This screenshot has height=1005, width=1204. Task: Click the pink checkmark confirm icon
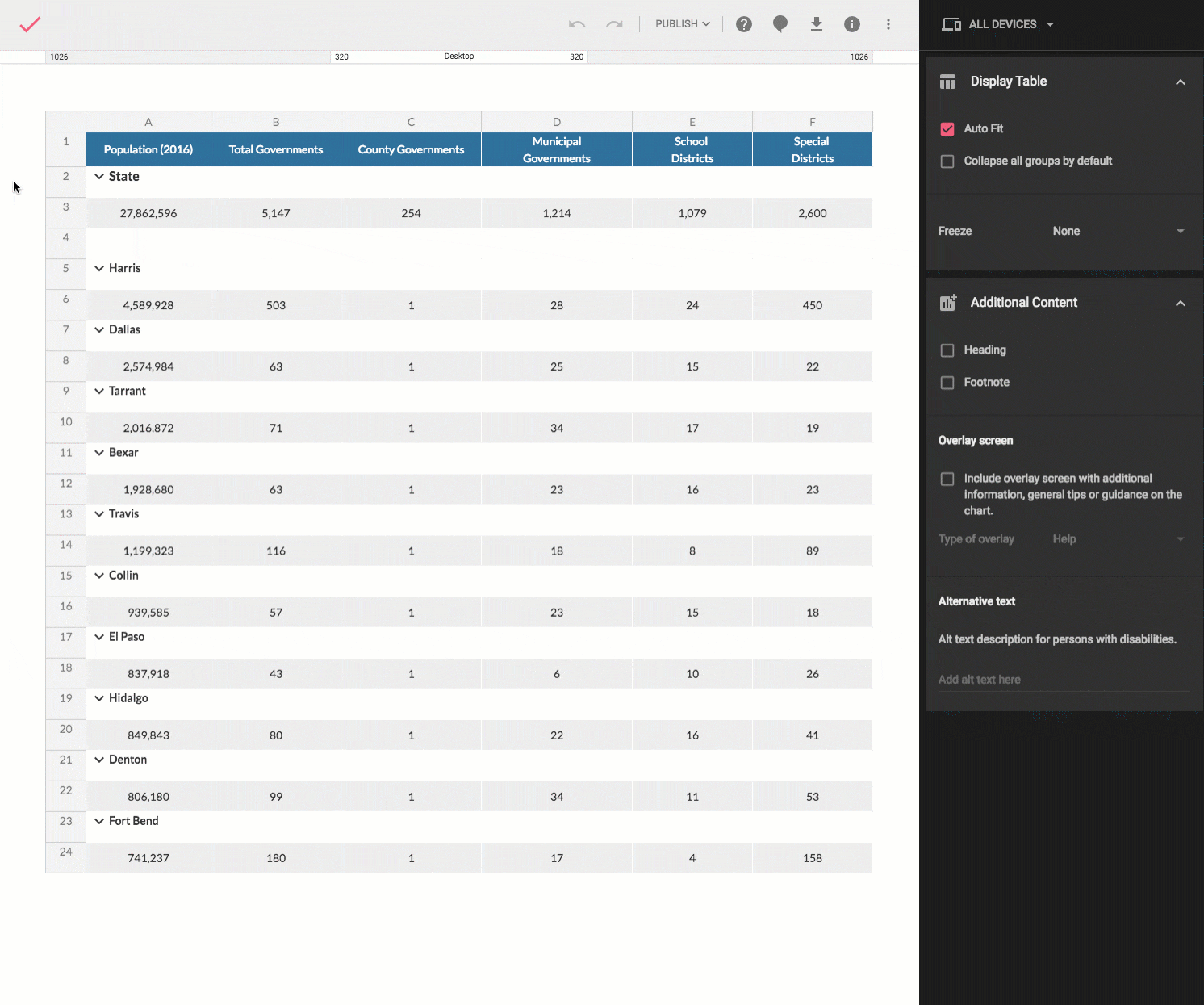[x=30, y=24]
